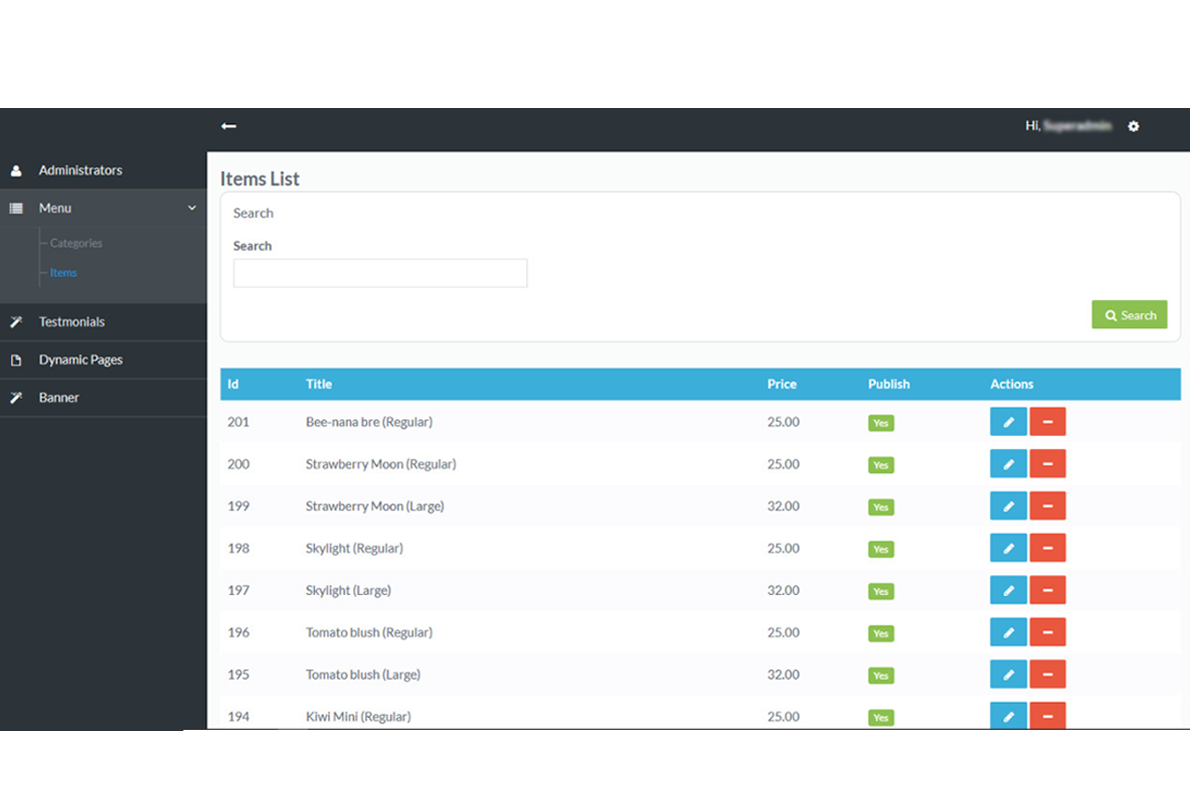
Task: Click the pencil icon for Skylight (Regular)
Action: tap(1008, 548)
